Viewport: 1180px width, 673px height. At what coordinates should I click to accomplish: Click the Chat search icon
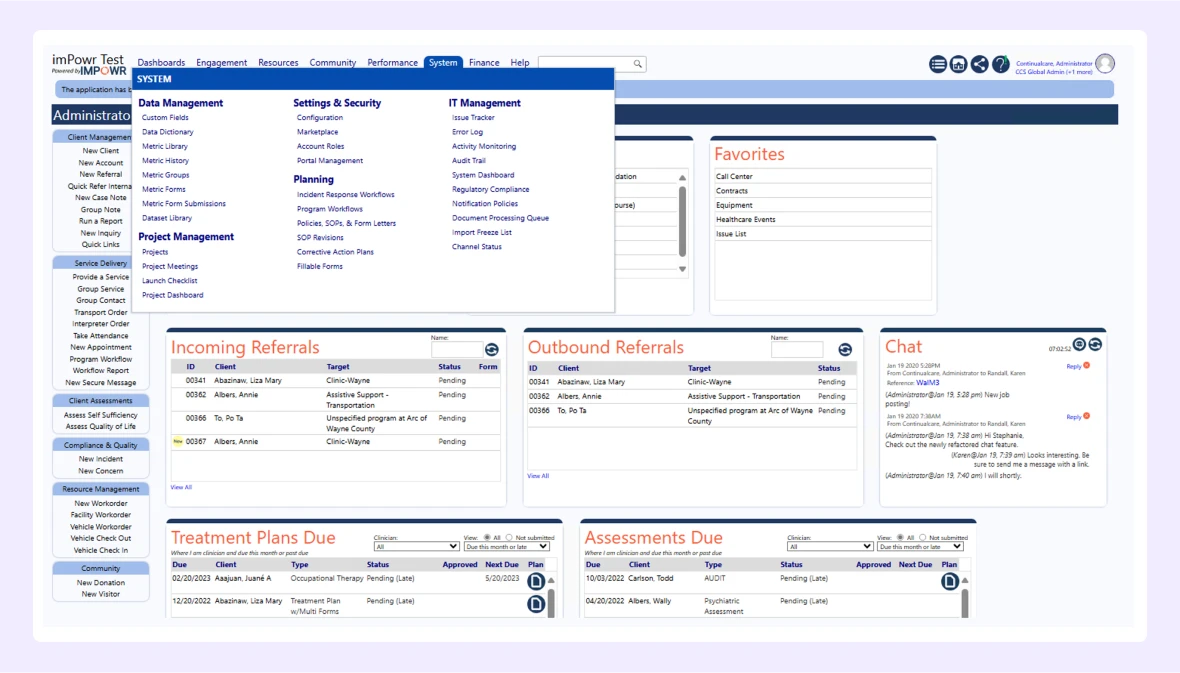[1079, 345]
